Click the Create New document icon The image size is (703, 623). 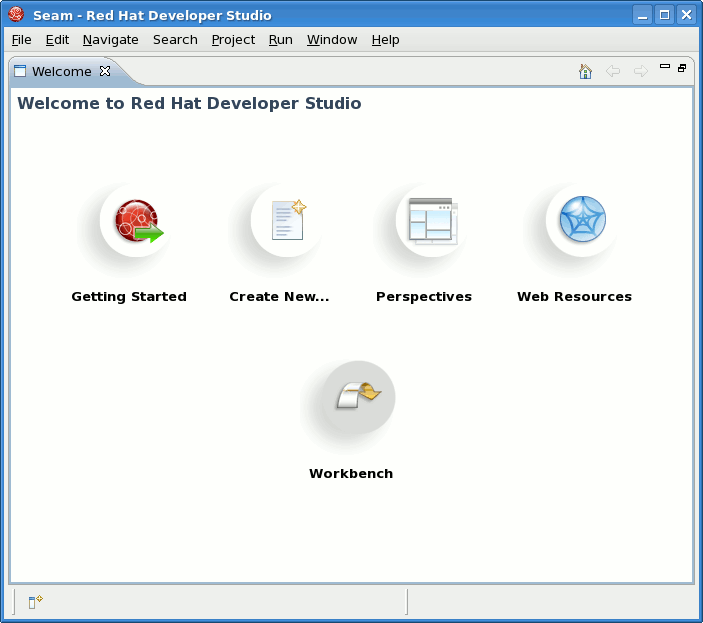coord(288,220)
